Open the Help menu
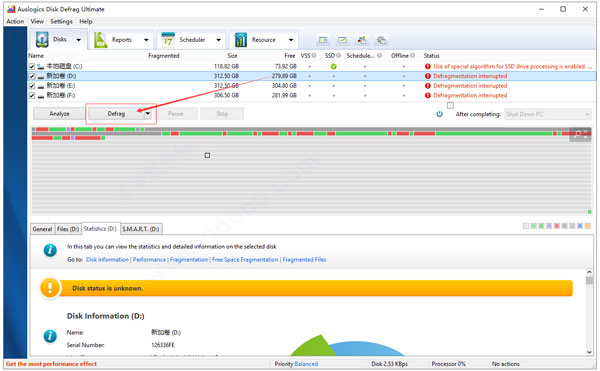This screenshot has height=371, width=600. [86, 21]
